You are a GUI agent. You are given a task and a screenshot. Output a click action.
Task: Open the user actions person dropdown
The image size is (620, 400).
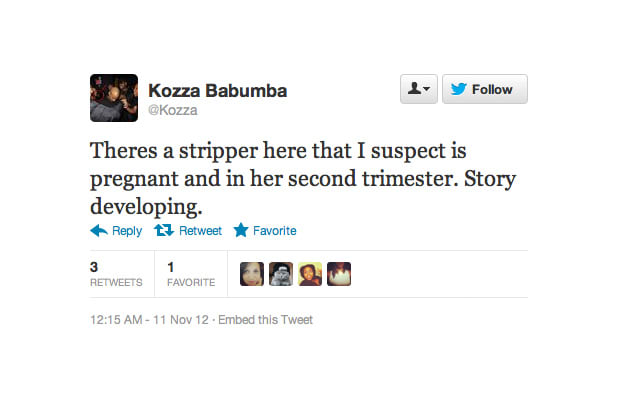click(x=419, y=89)
